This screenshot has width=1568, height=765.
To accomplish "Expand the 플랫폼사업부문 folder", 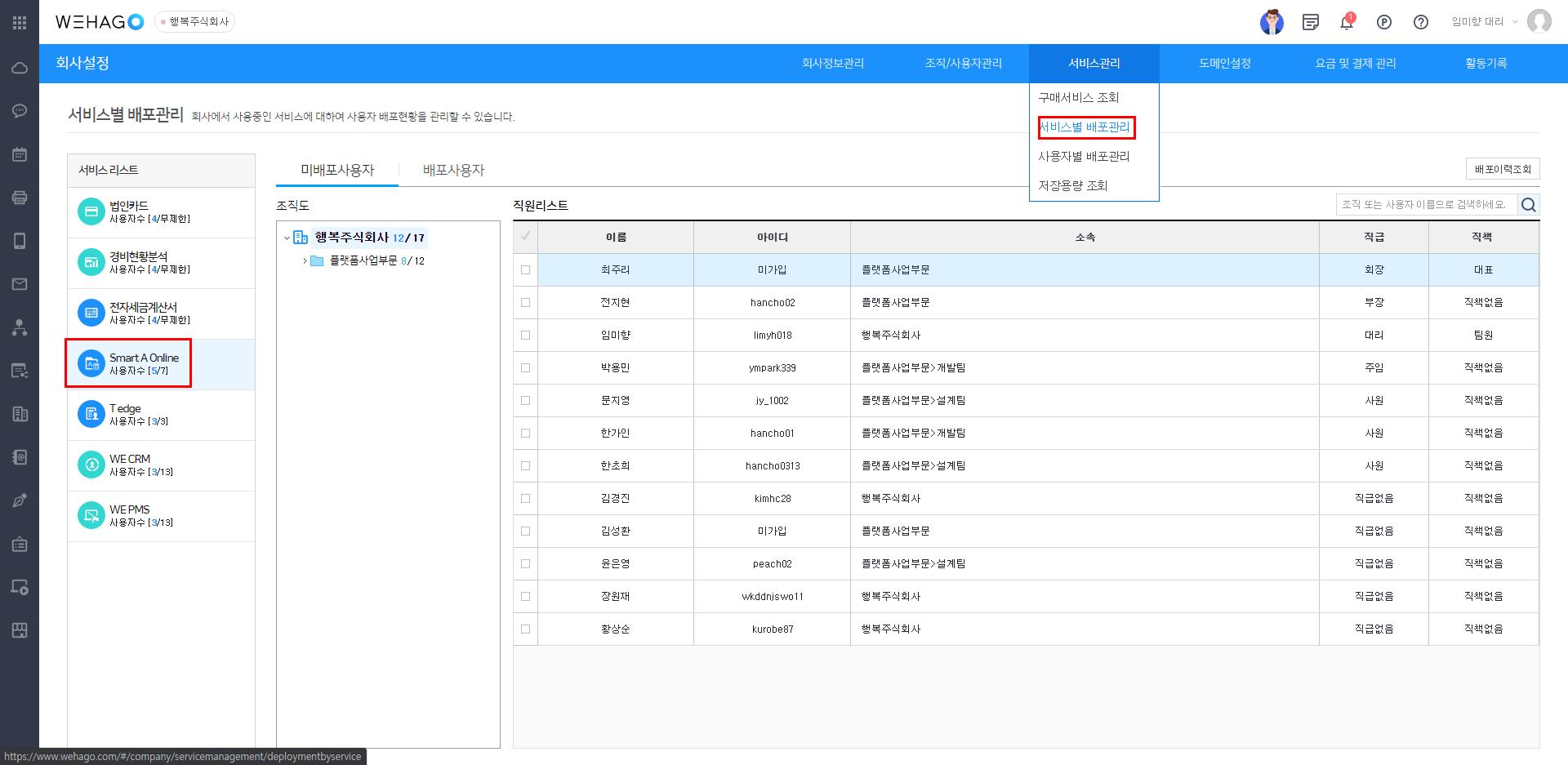I will tap(305, 261).
